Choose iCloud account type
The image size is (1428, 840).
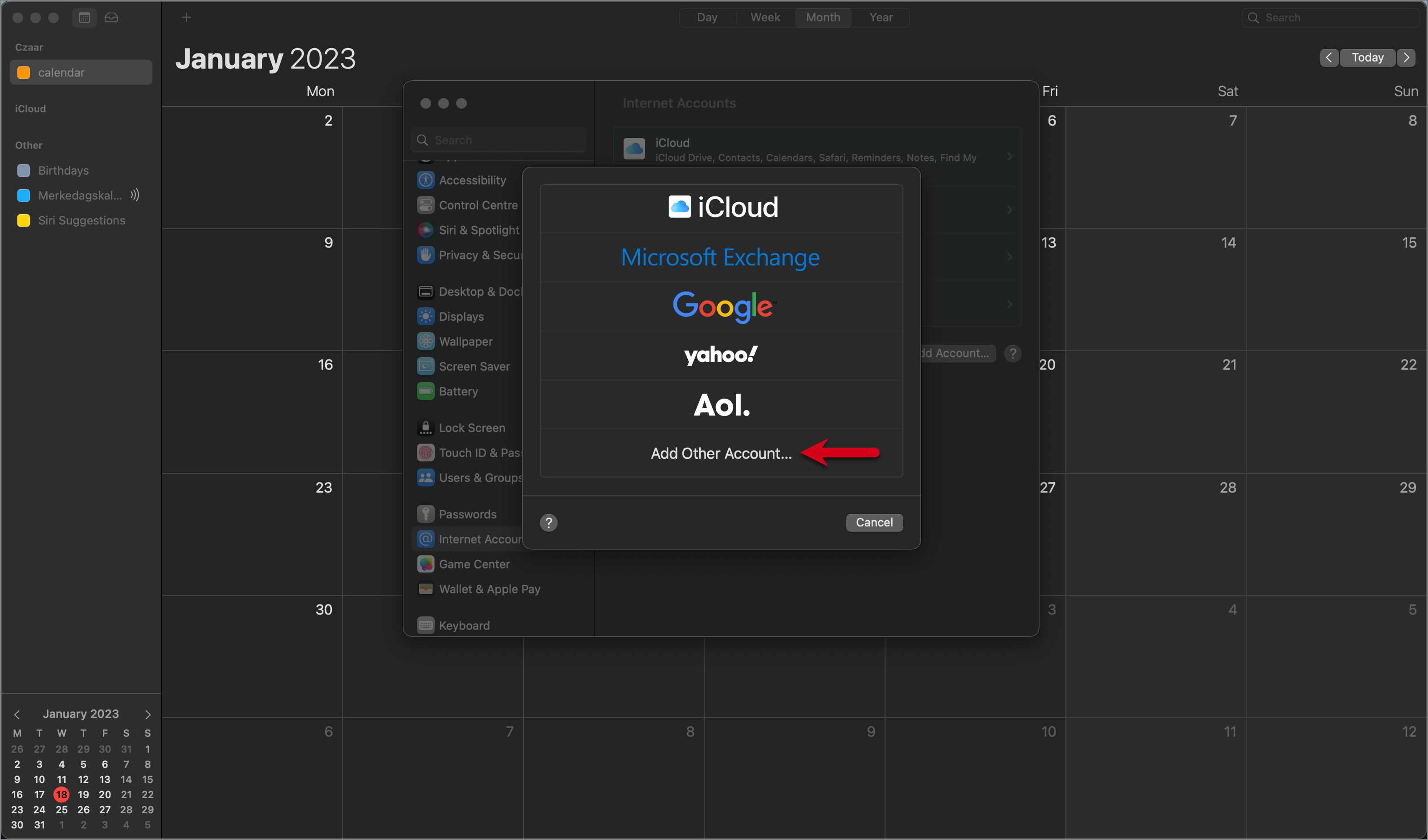(722, 208)
